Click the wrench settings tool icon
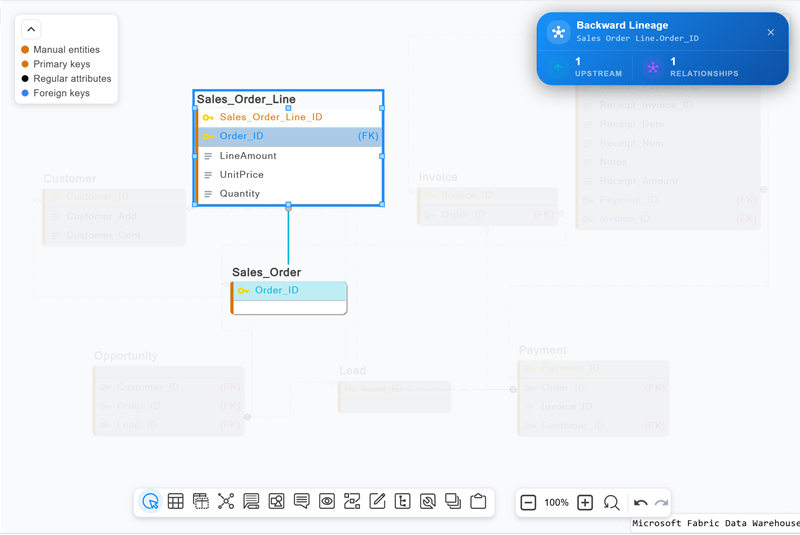 (x=428, y=502)
